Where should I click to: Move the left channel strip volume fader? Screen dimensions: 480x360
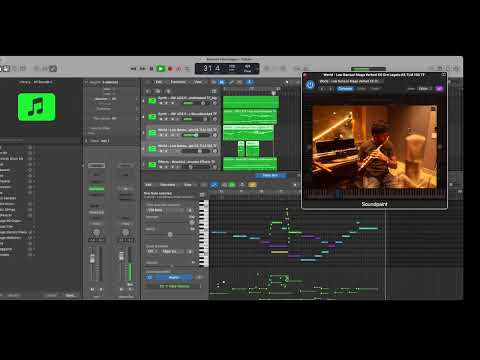92,259
